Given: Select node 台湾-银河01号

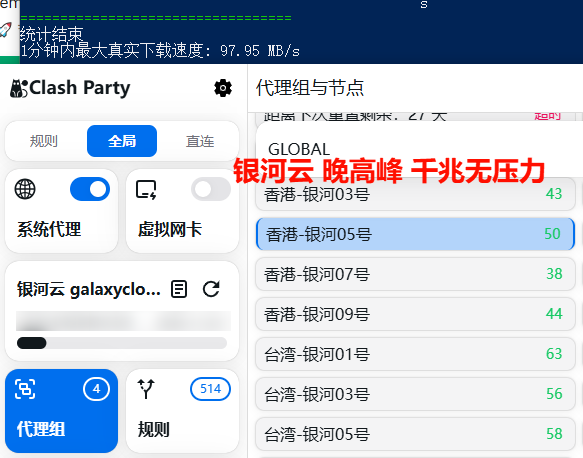Looking at the screenshot, I should (x=415, y=354).
